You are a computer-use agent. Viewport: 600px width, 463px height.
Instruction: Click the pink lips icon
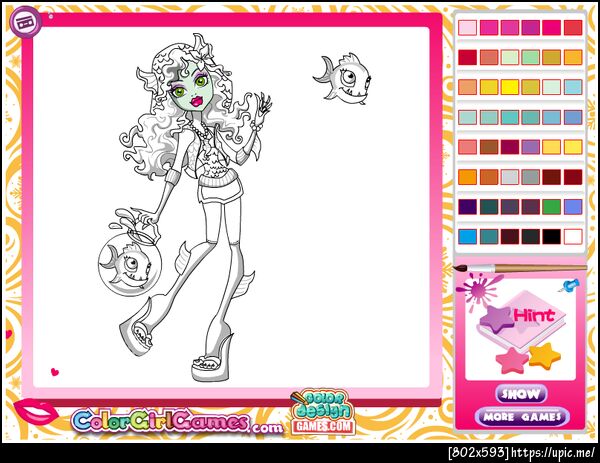(x=36, y=412)
